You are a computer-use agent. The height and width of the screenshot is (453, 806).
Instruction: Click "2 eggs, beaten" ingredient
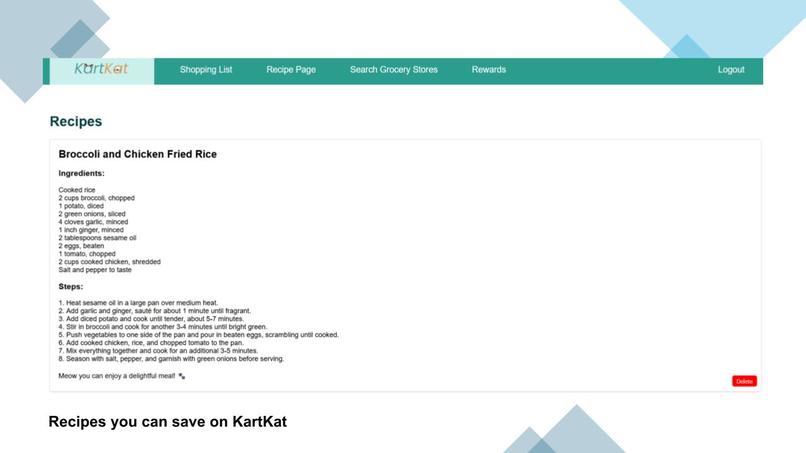pos(81,246)
